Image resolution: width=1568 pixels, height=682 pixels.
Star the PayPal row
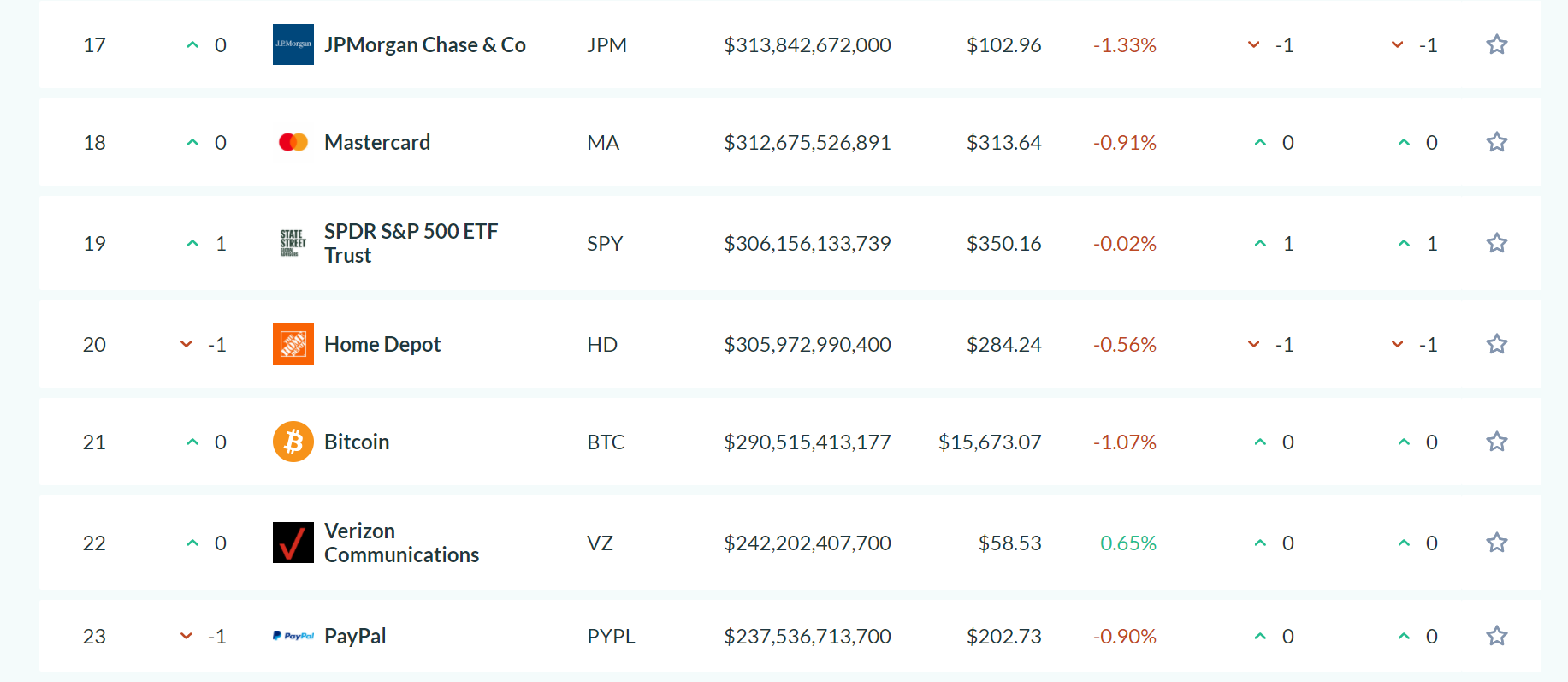point(1496,636)
